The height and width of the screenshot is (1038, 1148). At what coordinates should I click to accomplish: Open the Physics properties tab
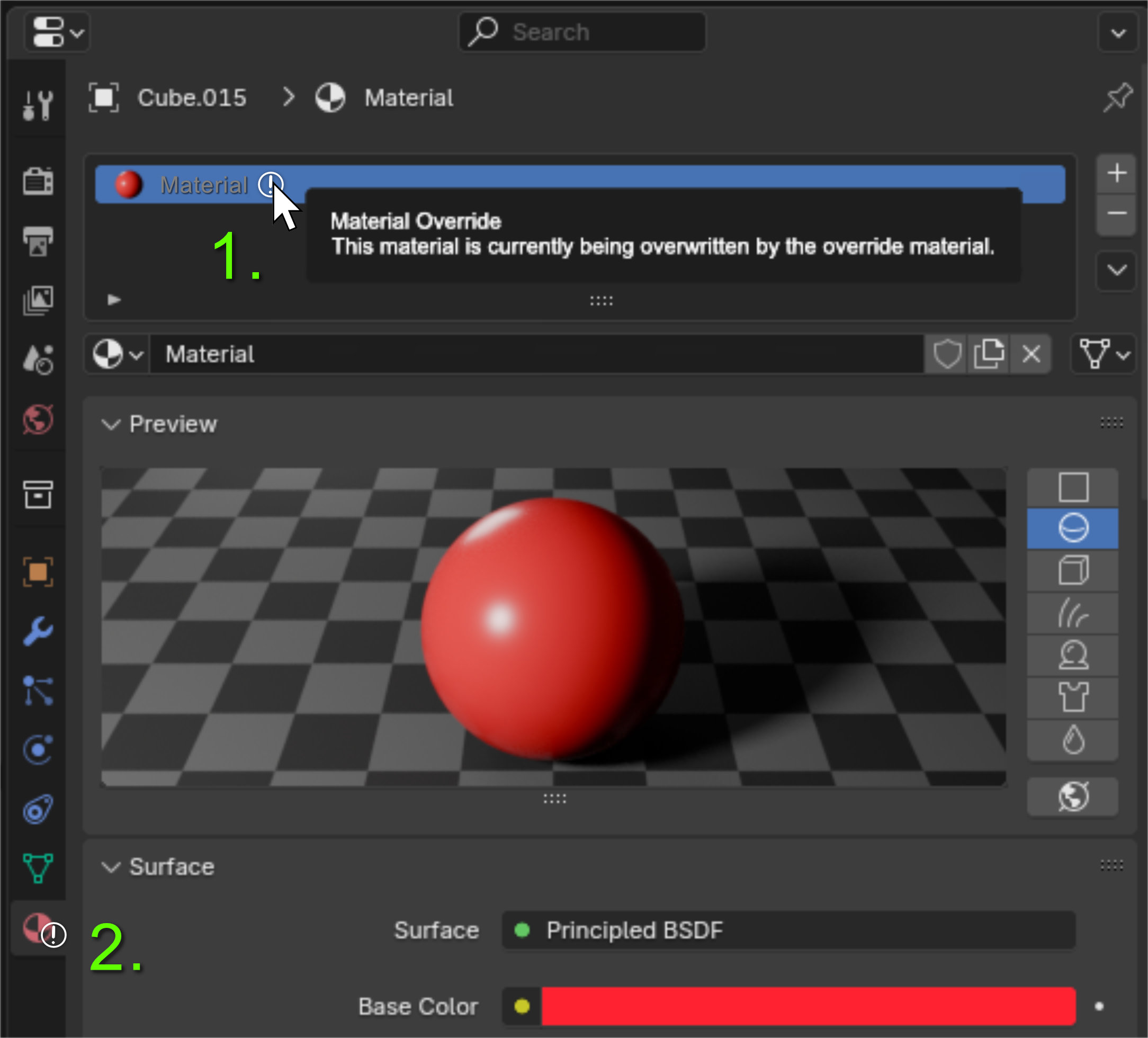(38, 749)
